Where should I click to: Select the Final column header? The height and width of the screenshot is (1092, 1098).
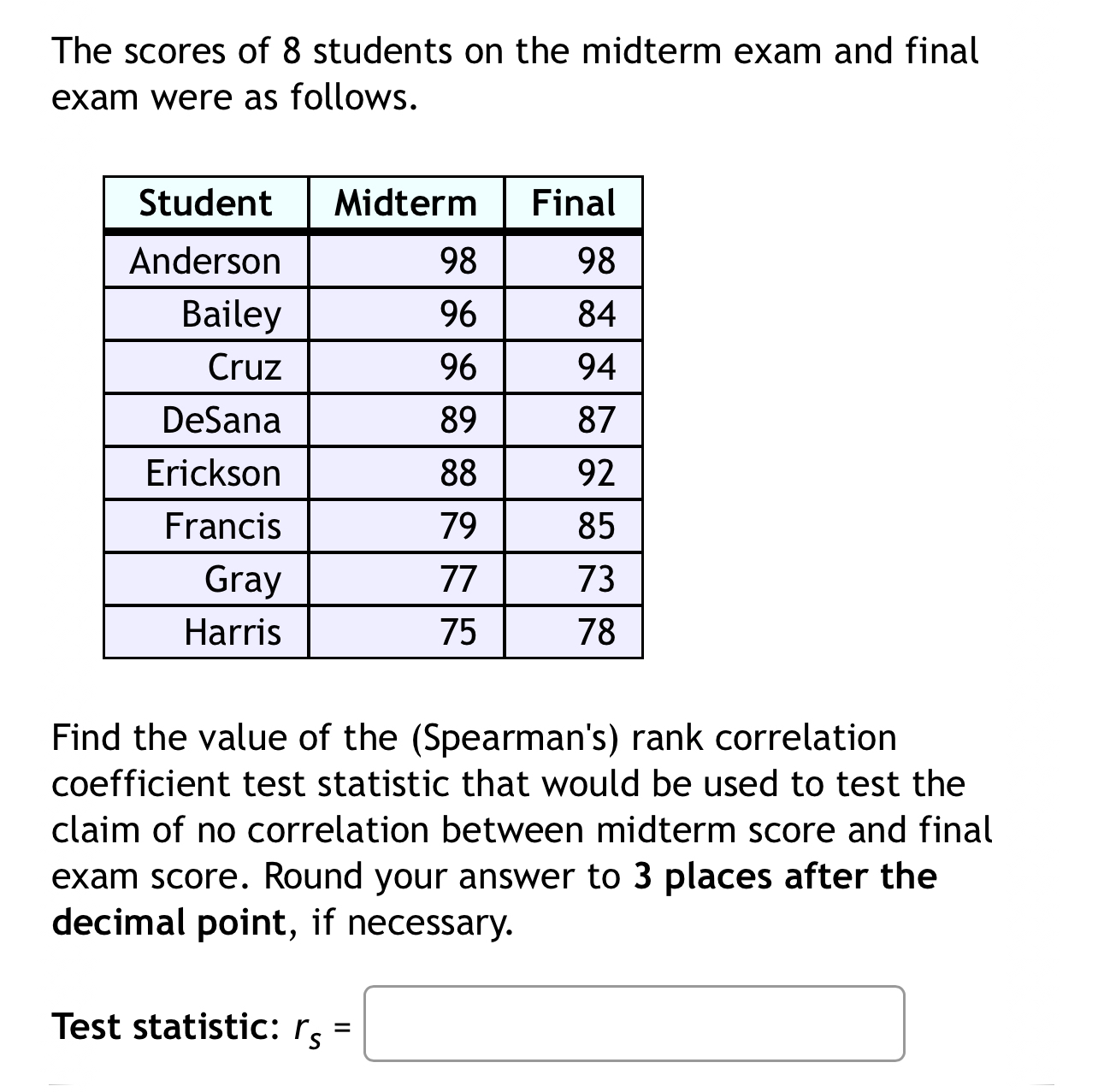pyautogui.click(x=574, y=203)
